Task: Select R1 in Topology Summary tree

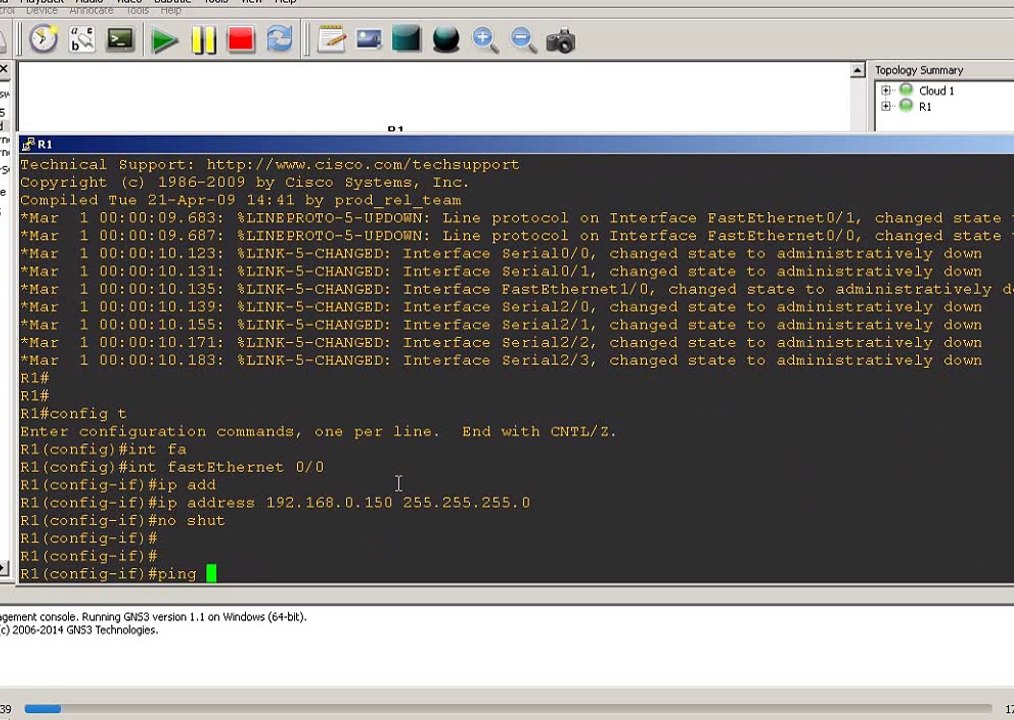Action: click(x=925, y=107)
